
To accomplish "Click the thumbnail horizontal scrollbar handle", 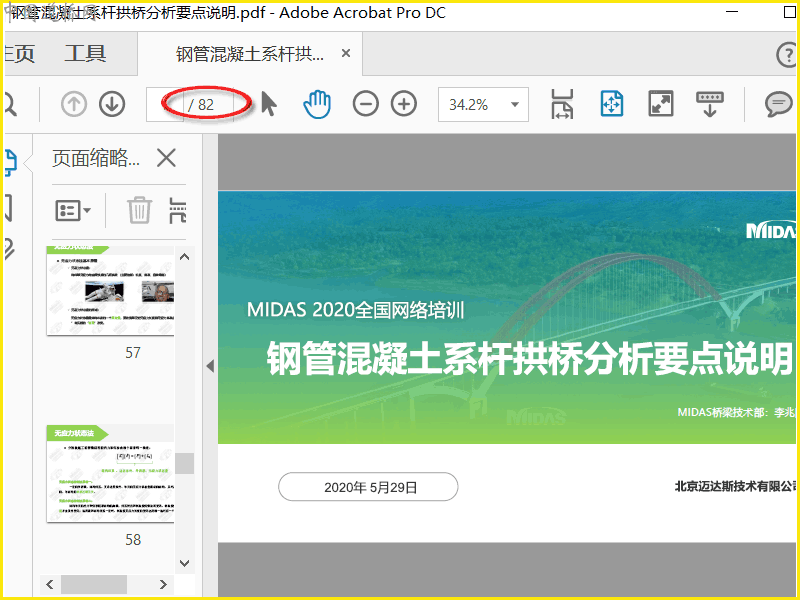I will pyautogui.click(x=94, y=584).
